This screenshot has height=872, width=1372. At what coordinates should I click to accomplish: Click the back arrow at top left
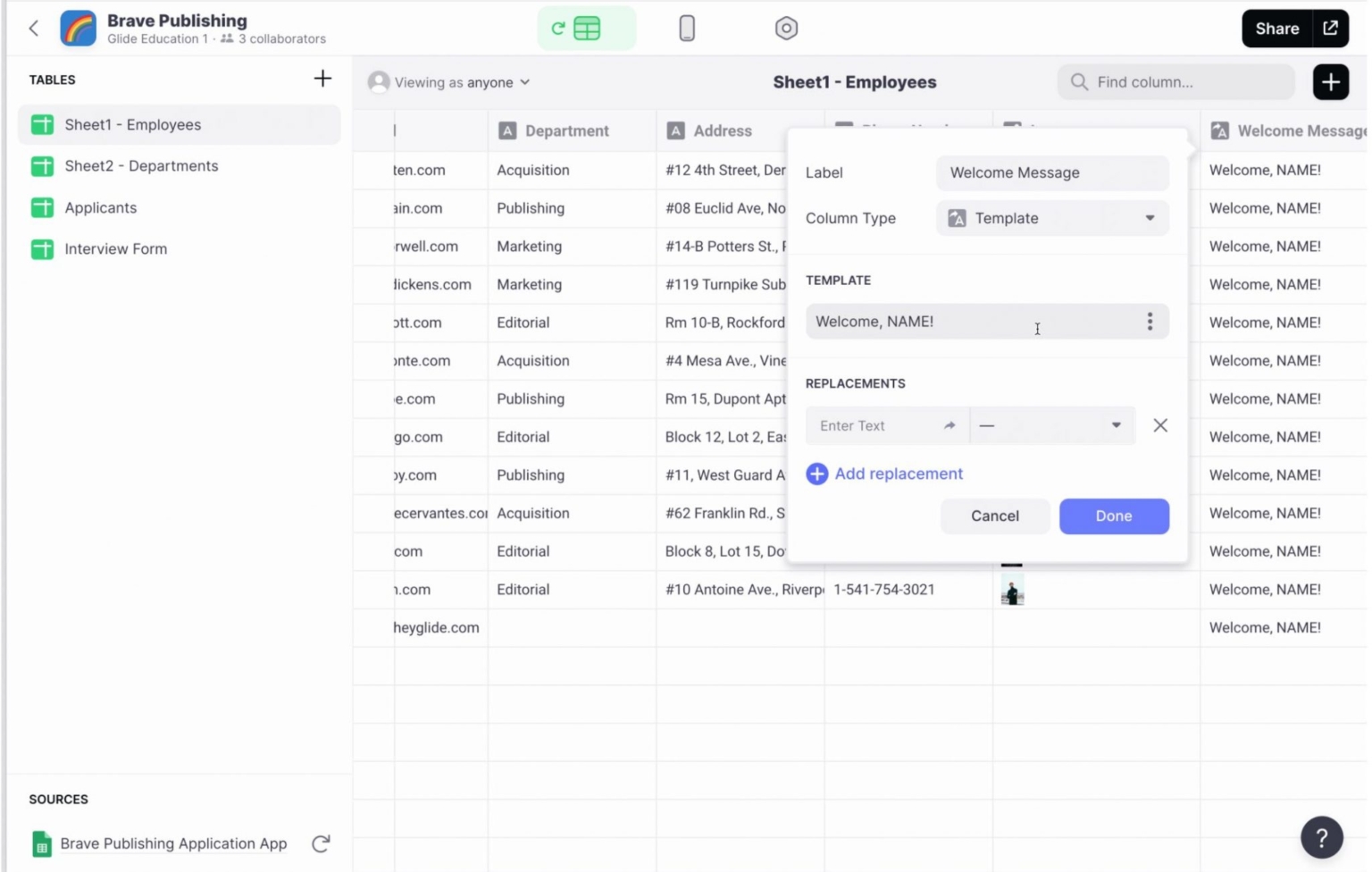pos(33,28)
